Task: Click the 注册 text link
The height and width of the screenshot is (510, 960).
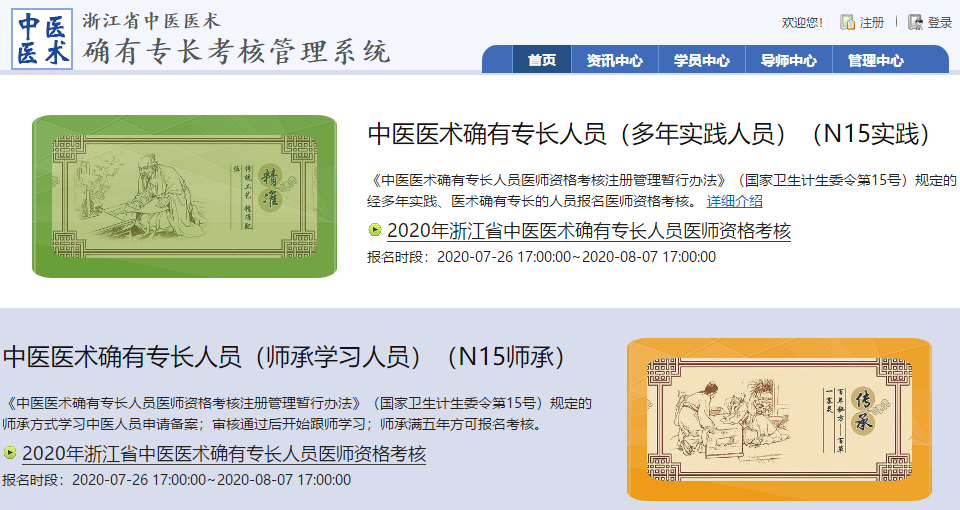Action: [872, 23]
